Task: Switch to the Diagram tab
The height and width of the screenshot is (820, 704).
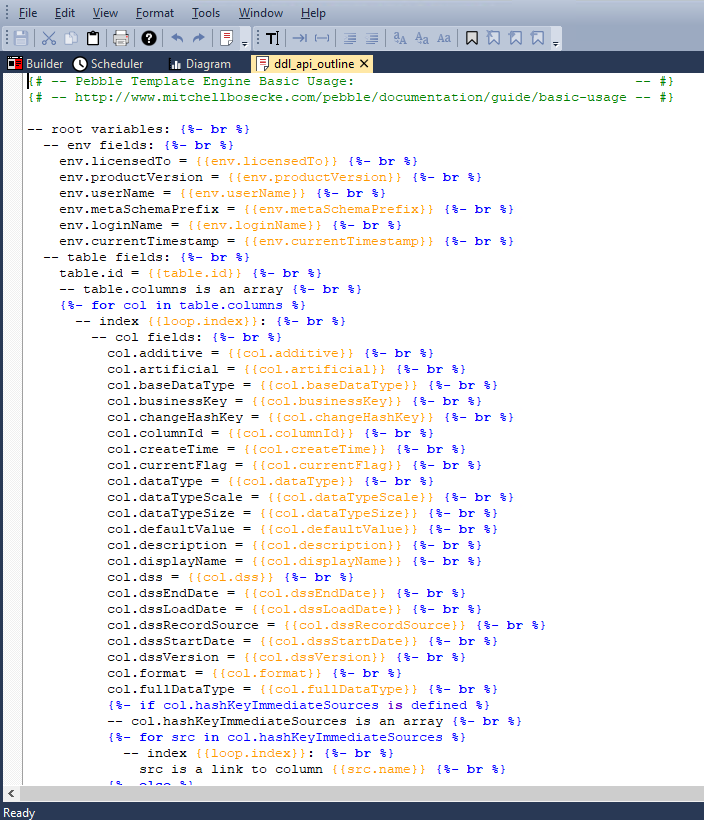Action: [200, 64]
